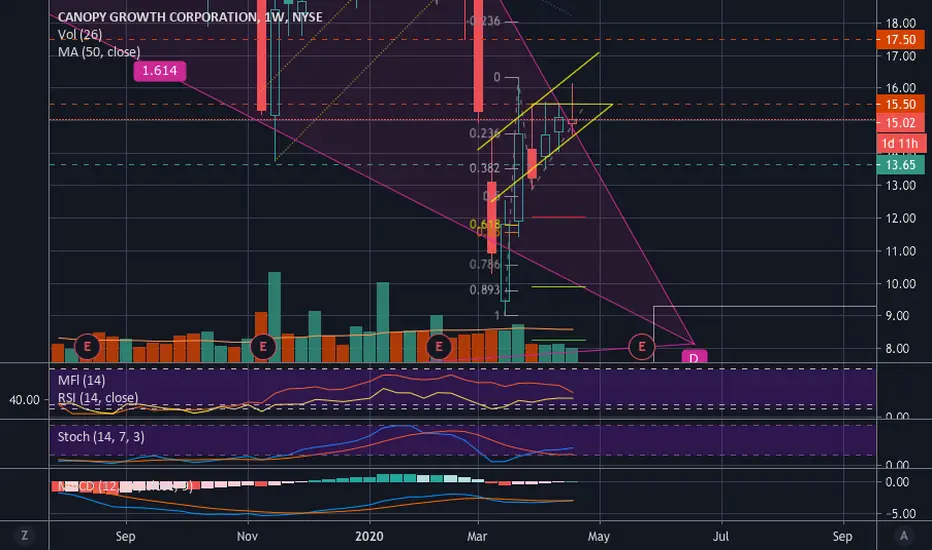932x550 pixels.
Task: Select the RSI (14, close) indicator legend
Action: coord(97,397)
